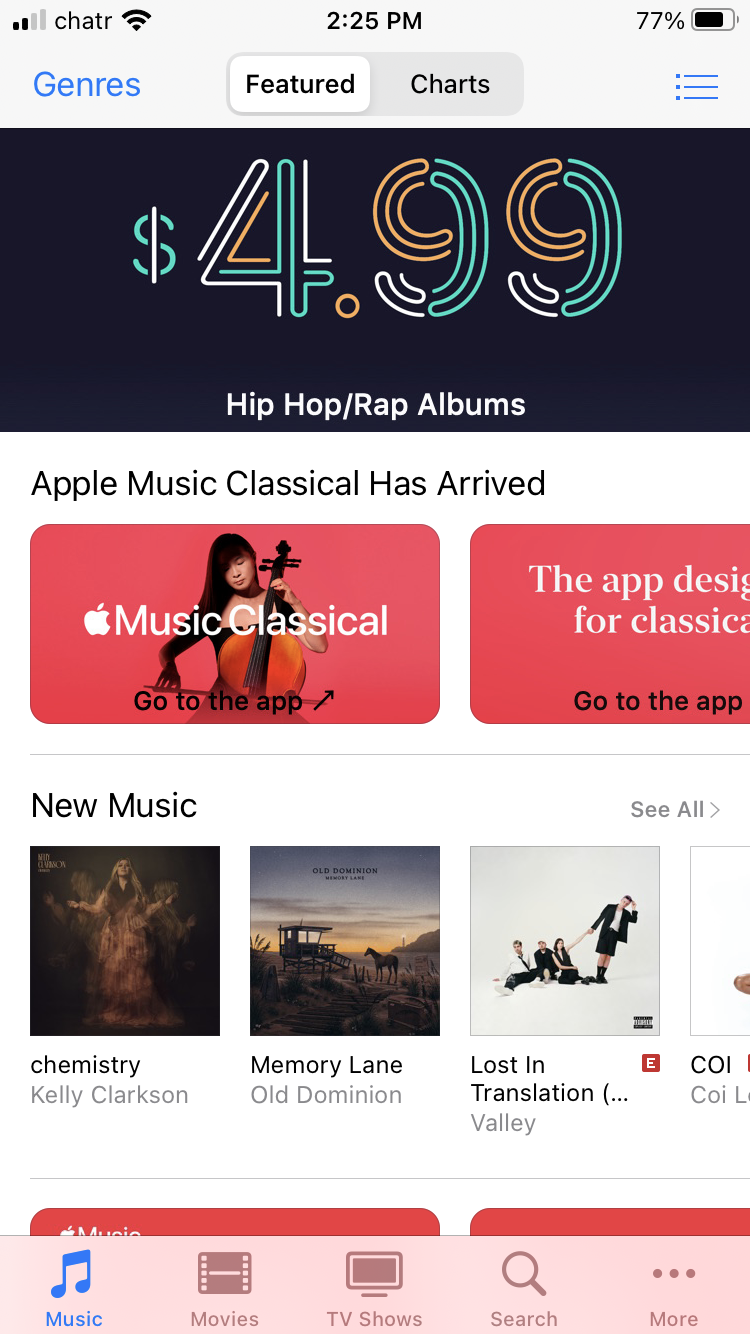Tap the Wi-Fi status icon
Image resolution: width=750 pixels, height=1334 pixels.
point(135,20)
